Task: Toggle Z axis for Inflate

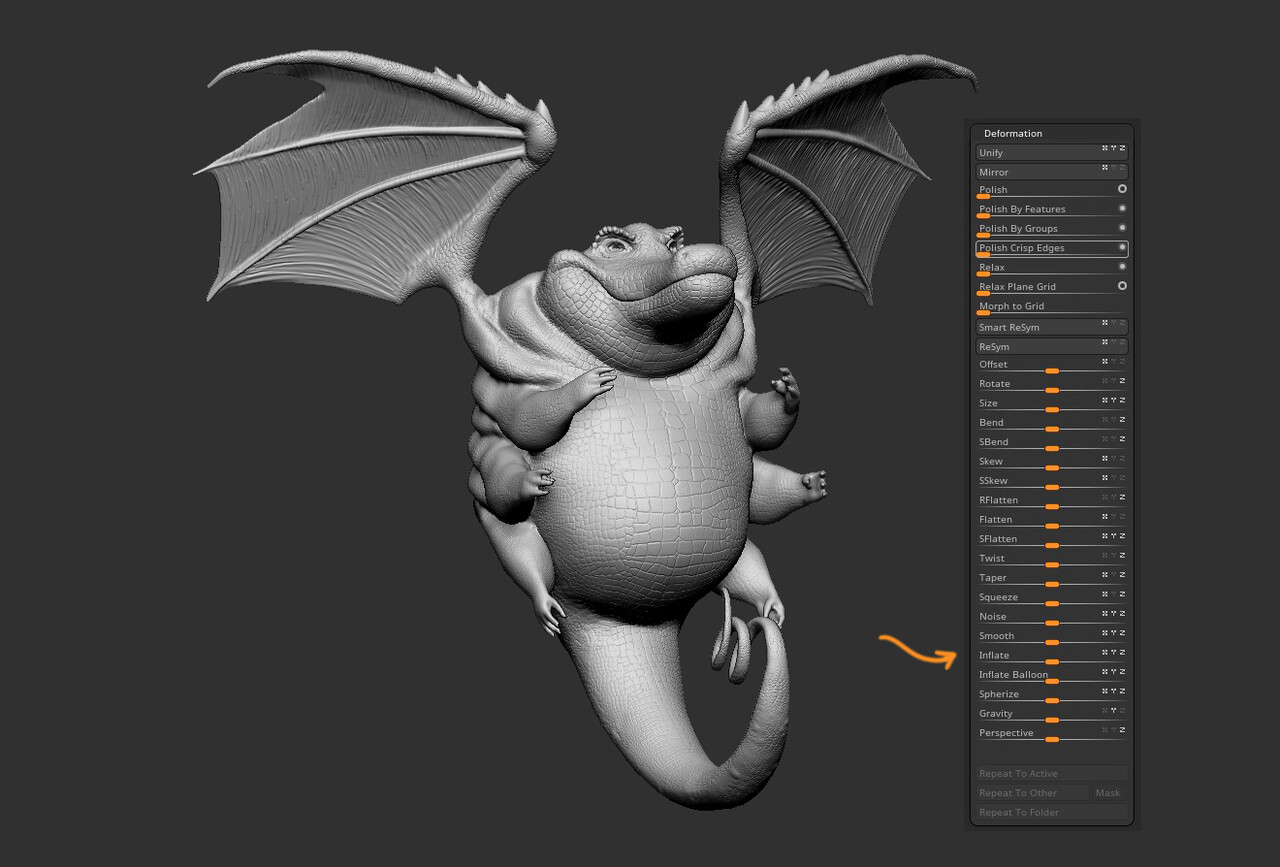Action: point(1122,652)
